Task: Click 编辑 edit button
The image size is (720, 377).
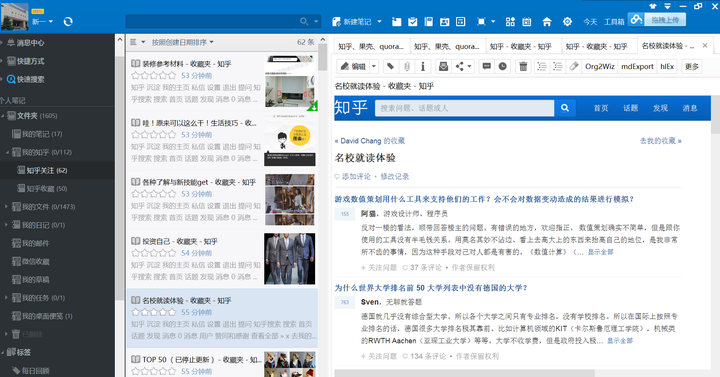Action: tap(354, 67)
